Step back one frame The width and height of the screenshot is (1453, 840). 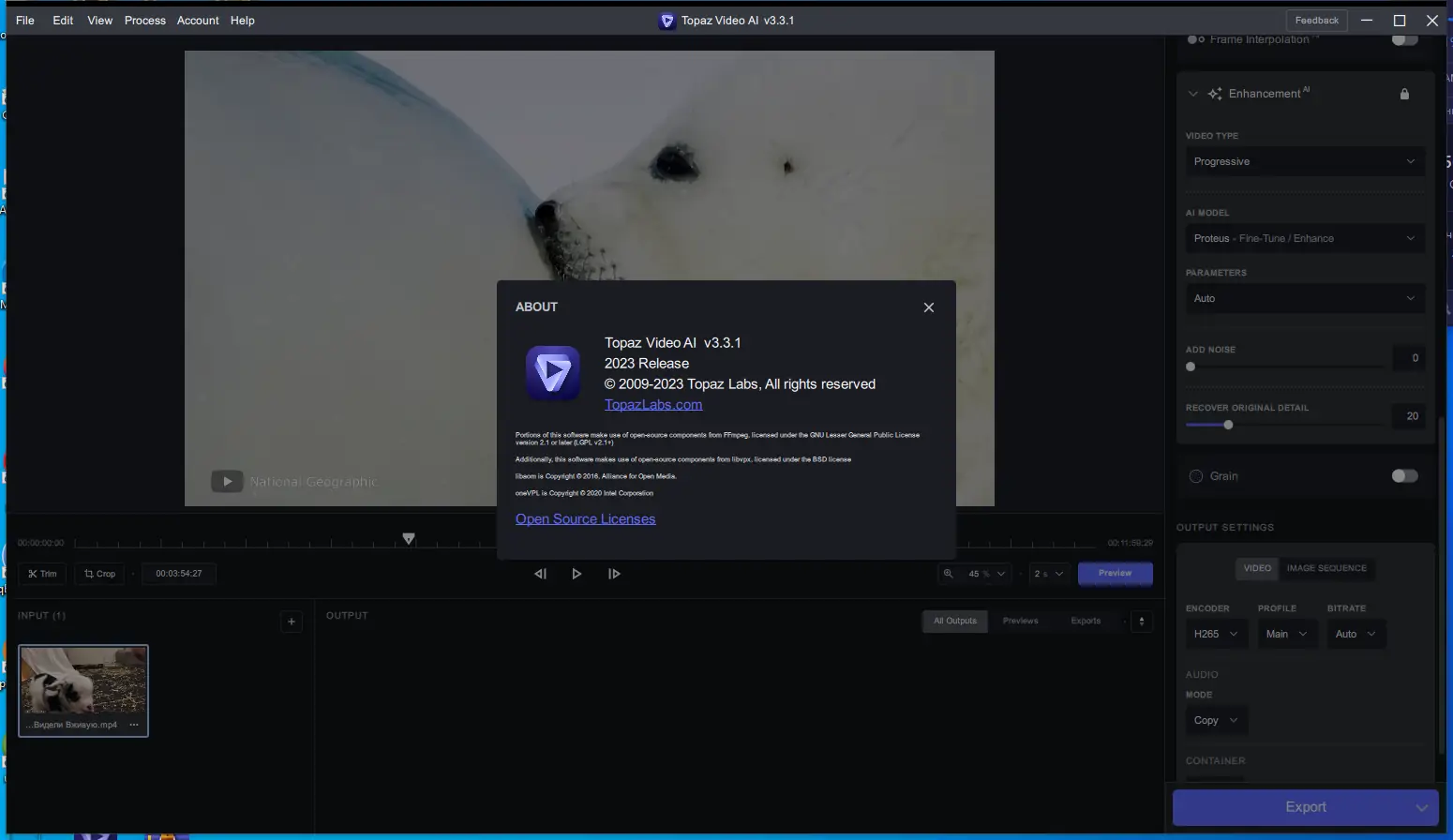point(540,574)
